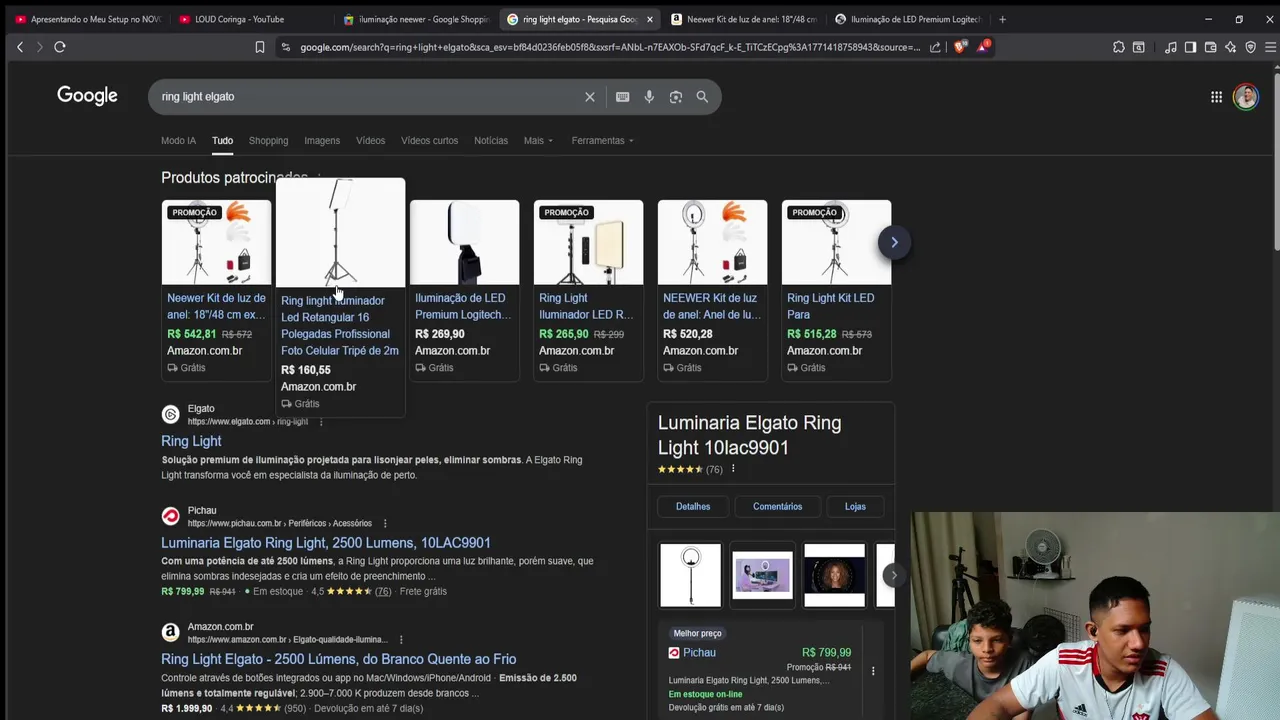Open options for Pichau store offer
The image size is (1280, 720).
[x=873, y=672]
